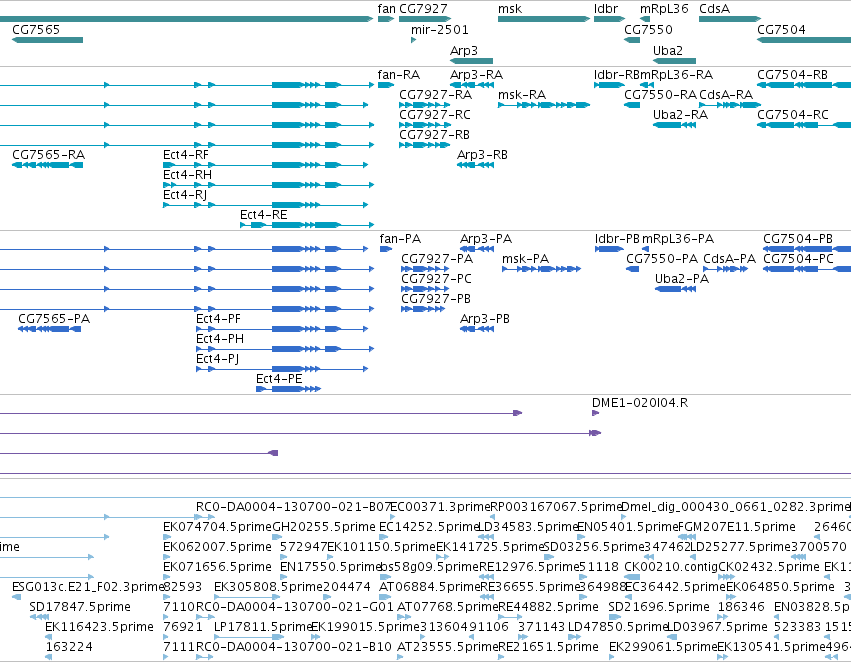
Task: Select the msk gene label
Action: click(x=510, y=9)
